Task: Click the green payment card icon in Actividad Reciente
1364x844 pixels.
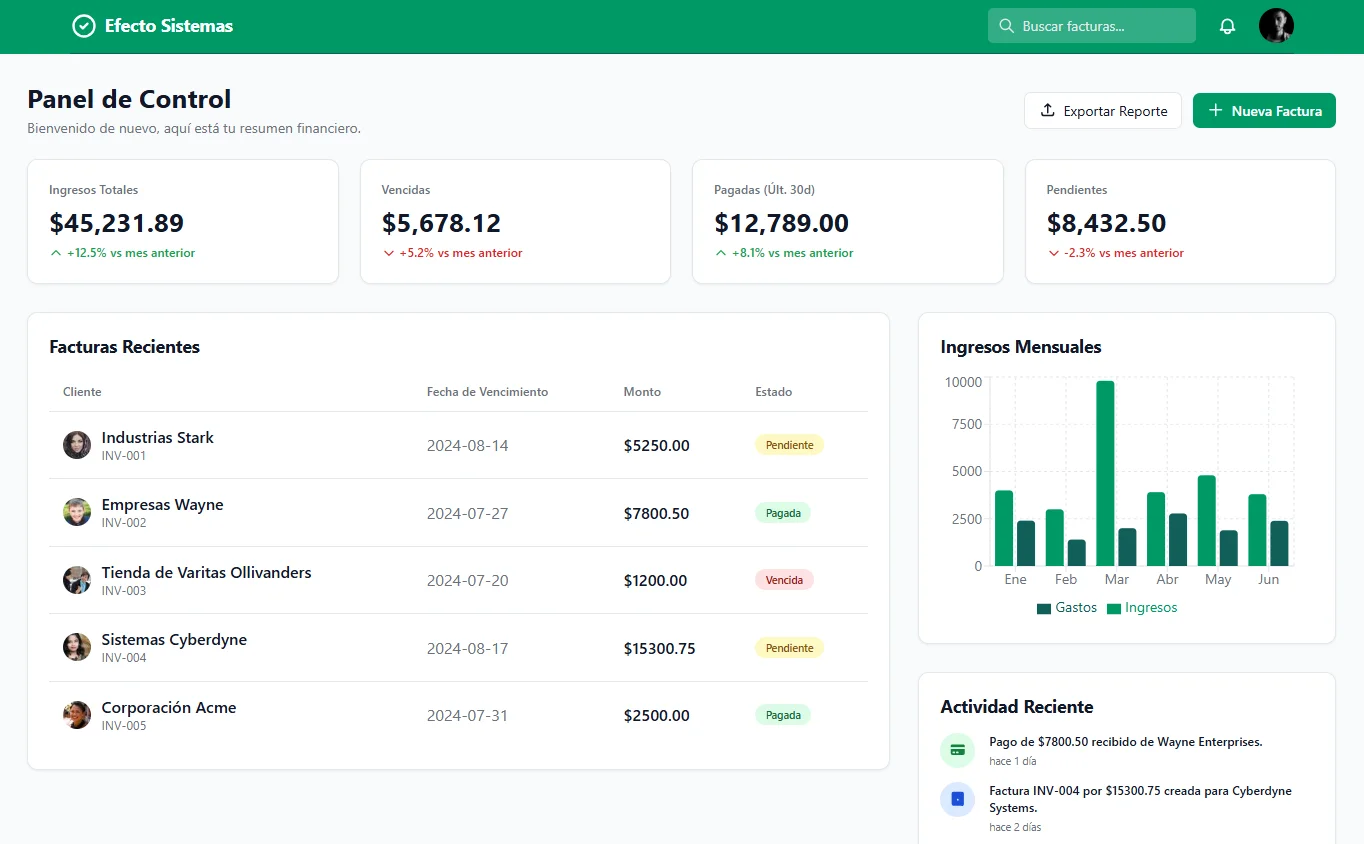Action: click(957, 749)
